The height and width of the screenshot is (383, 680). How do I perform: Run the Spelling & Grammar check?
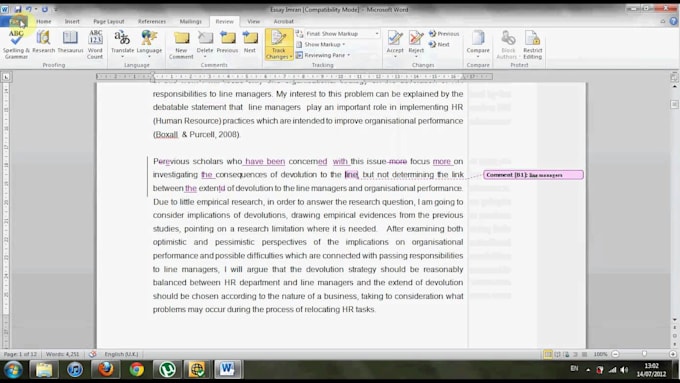coord(16,45)
